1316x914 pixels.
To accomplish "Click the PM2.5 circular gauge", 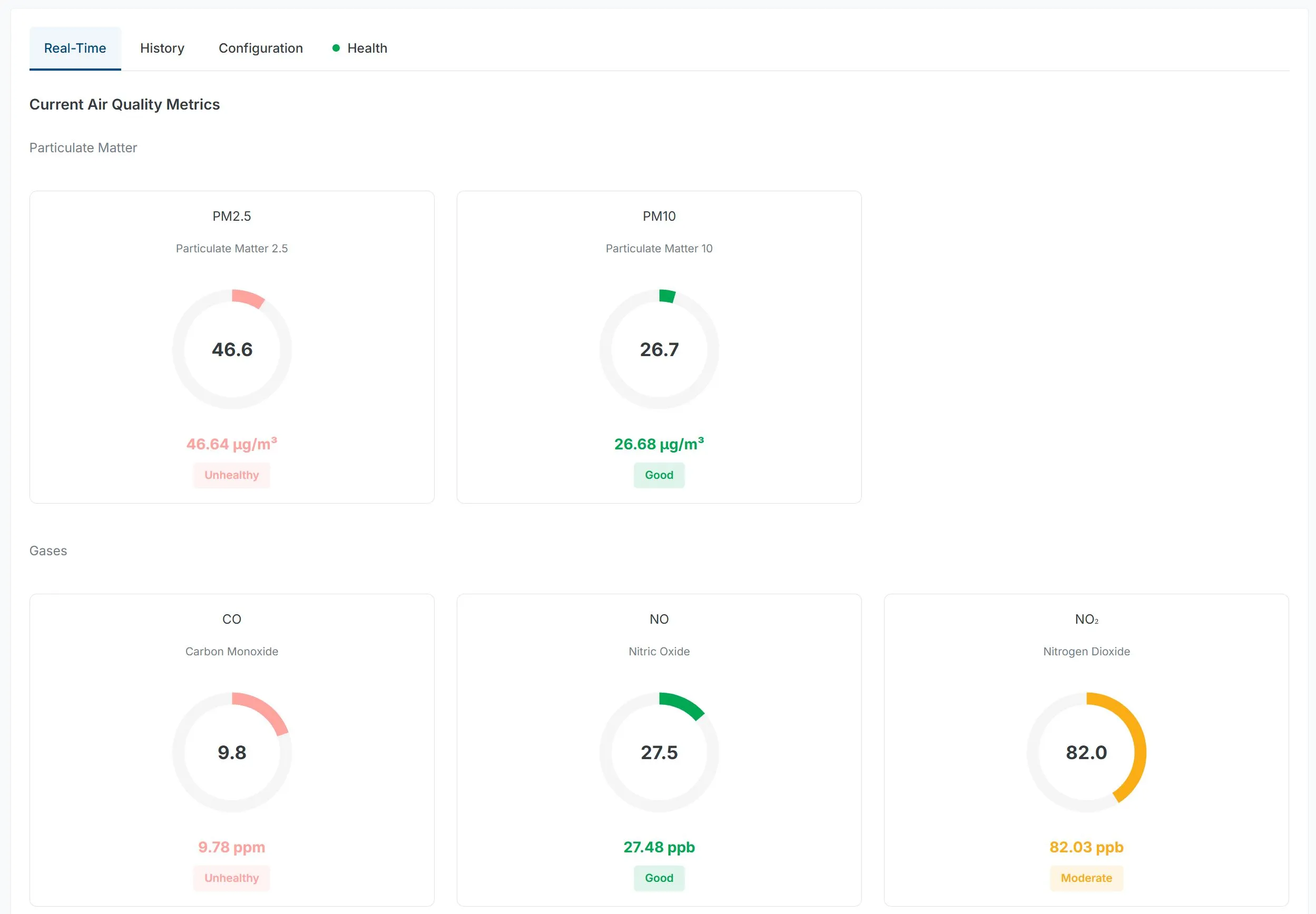I will point(232,349).
